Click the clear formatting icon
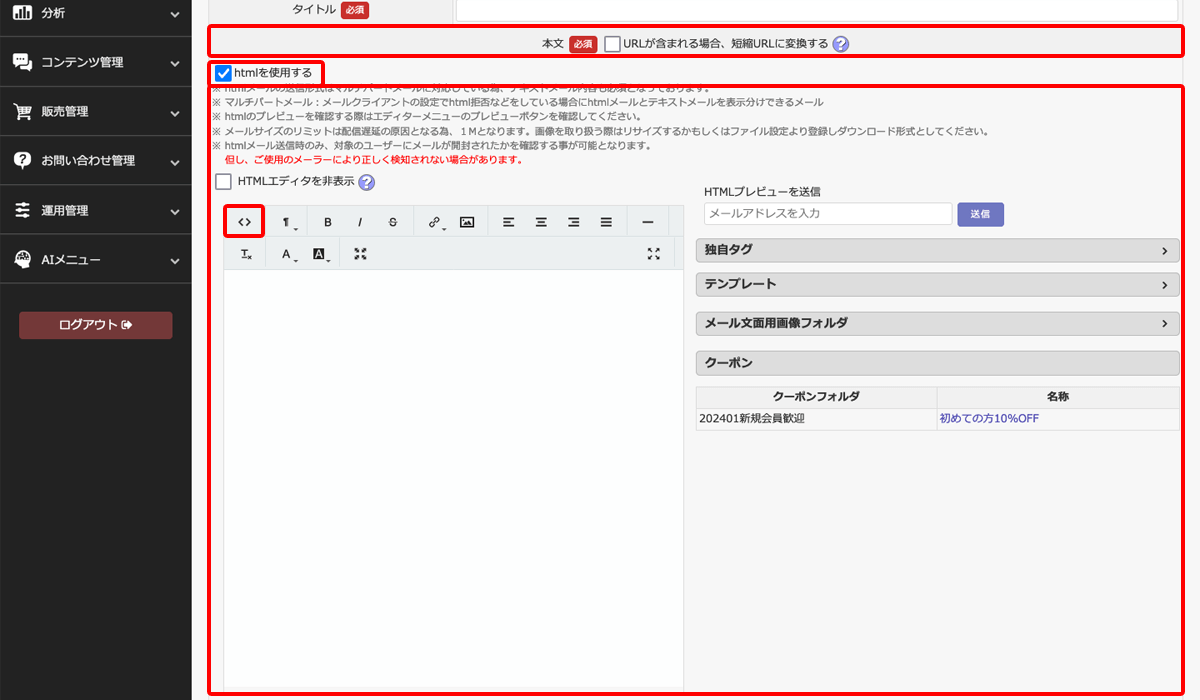The height and width of the screenshot is (700, 1200). click(x=246, y=255)
